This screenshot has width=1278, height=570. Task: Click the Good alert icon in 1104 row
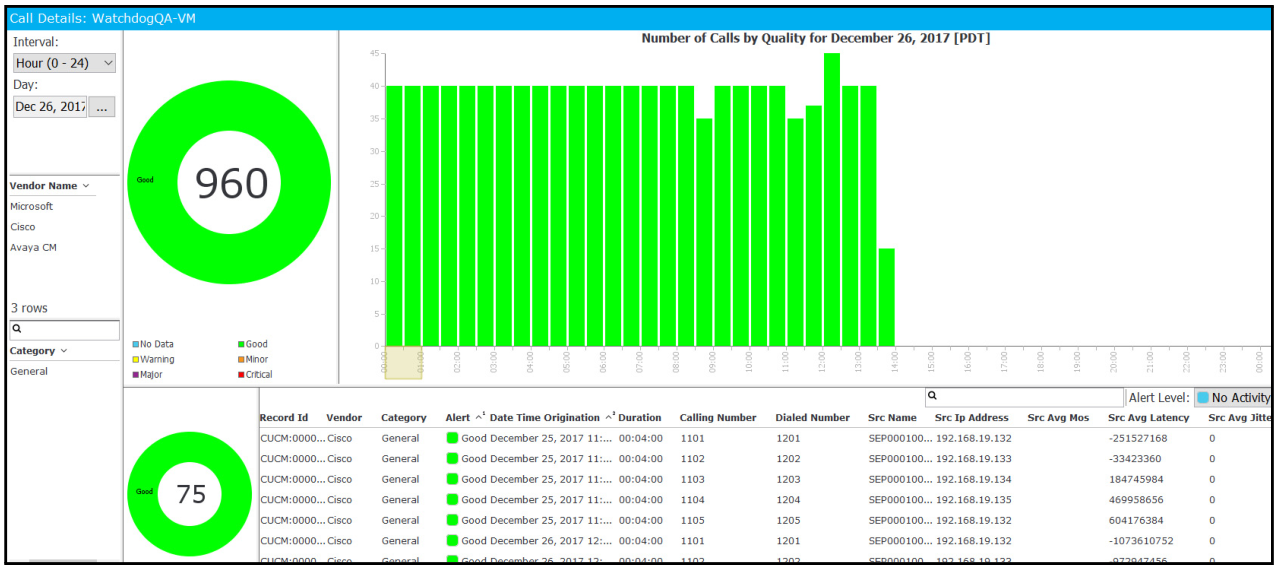(x=452, y=500)
